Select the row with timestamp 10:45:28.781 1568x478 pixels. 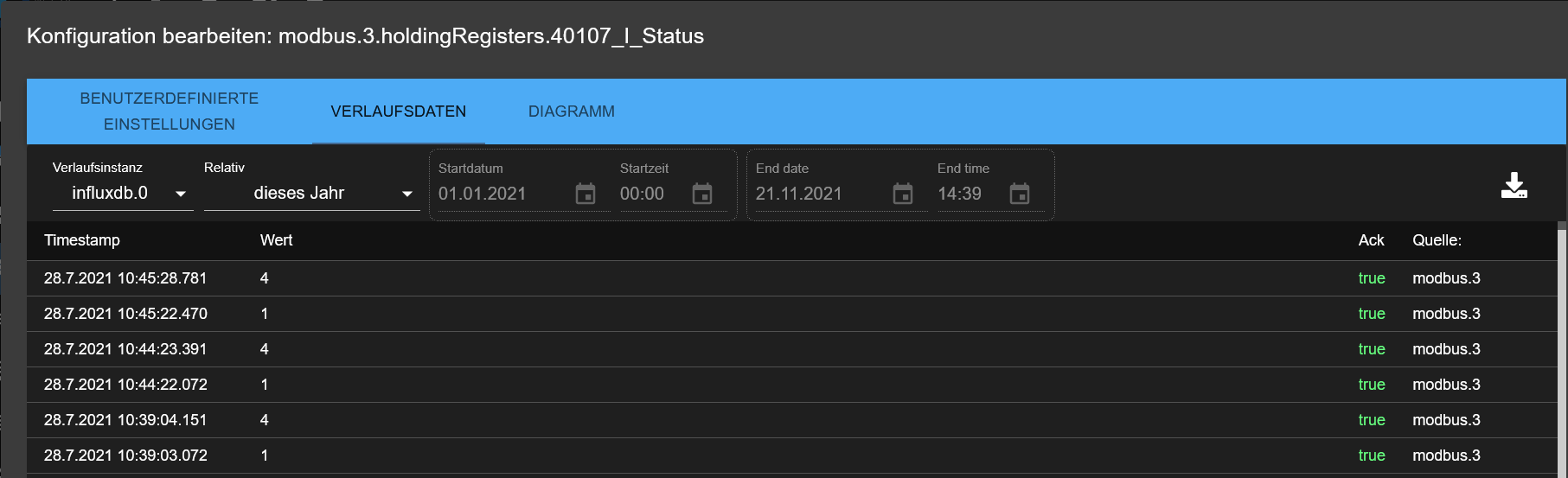click(791, 278)
